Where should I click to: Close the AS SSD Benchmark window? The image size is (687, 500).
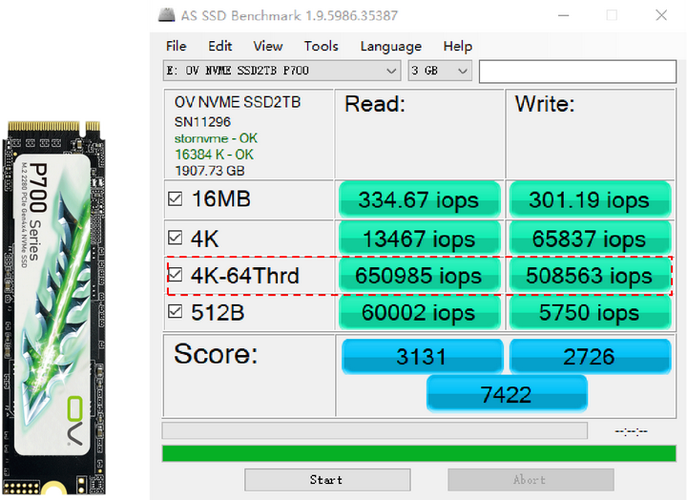(x=661, y=15)
